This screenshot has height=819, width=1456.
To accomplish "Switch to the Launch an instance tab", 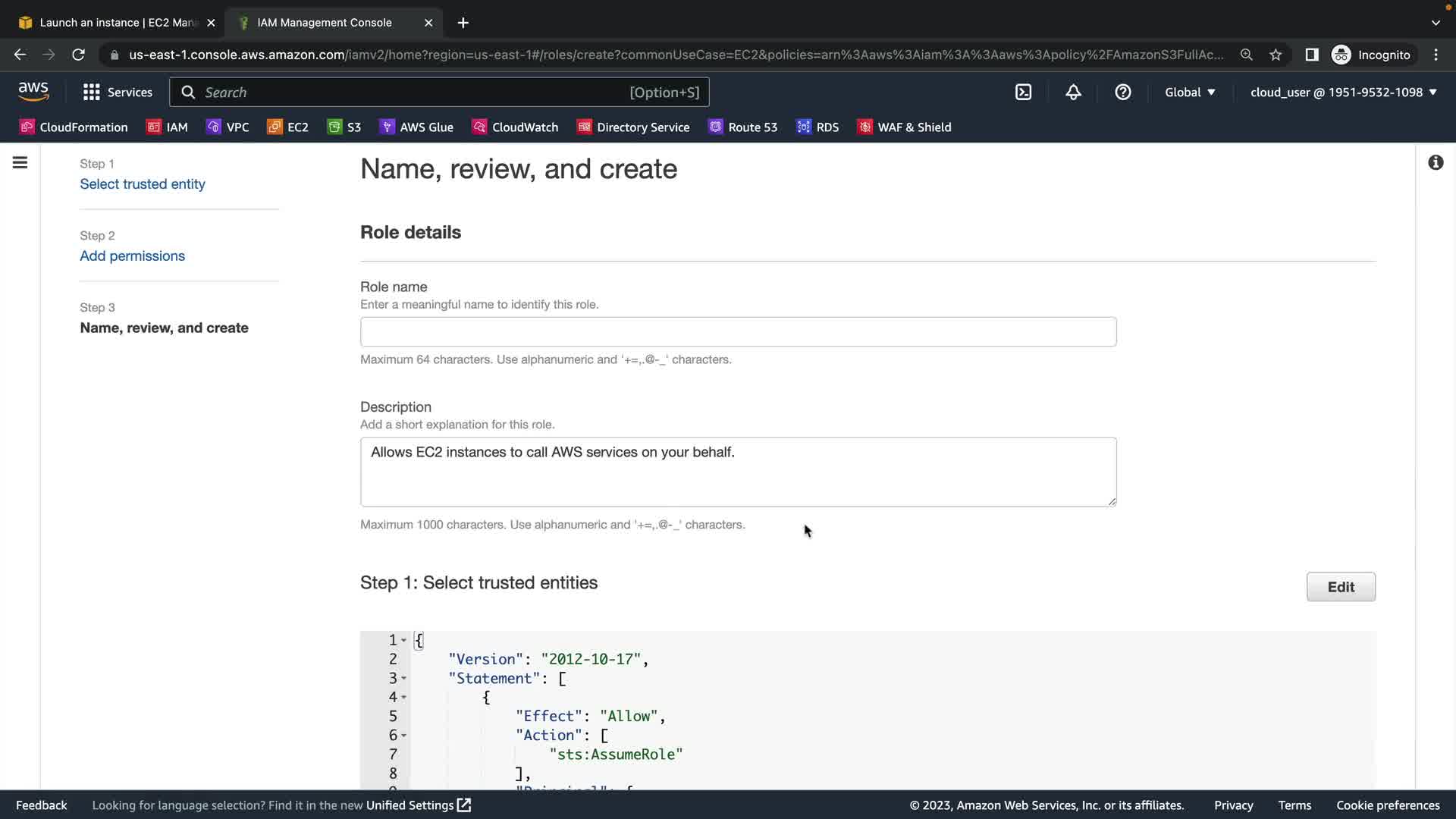I will (112, 23).
